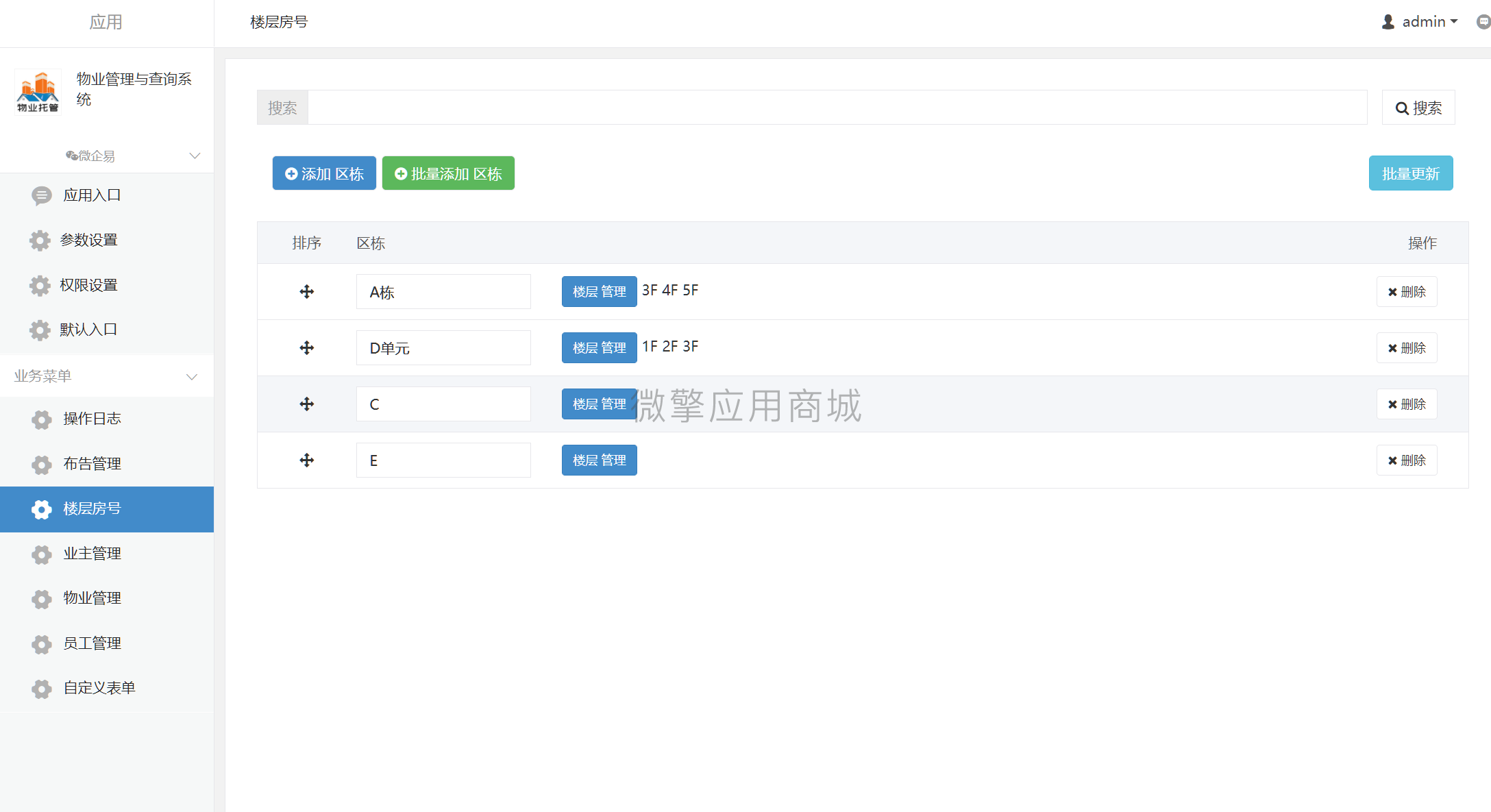
Task: Click the 排序 column header
Action: (306, 243)
